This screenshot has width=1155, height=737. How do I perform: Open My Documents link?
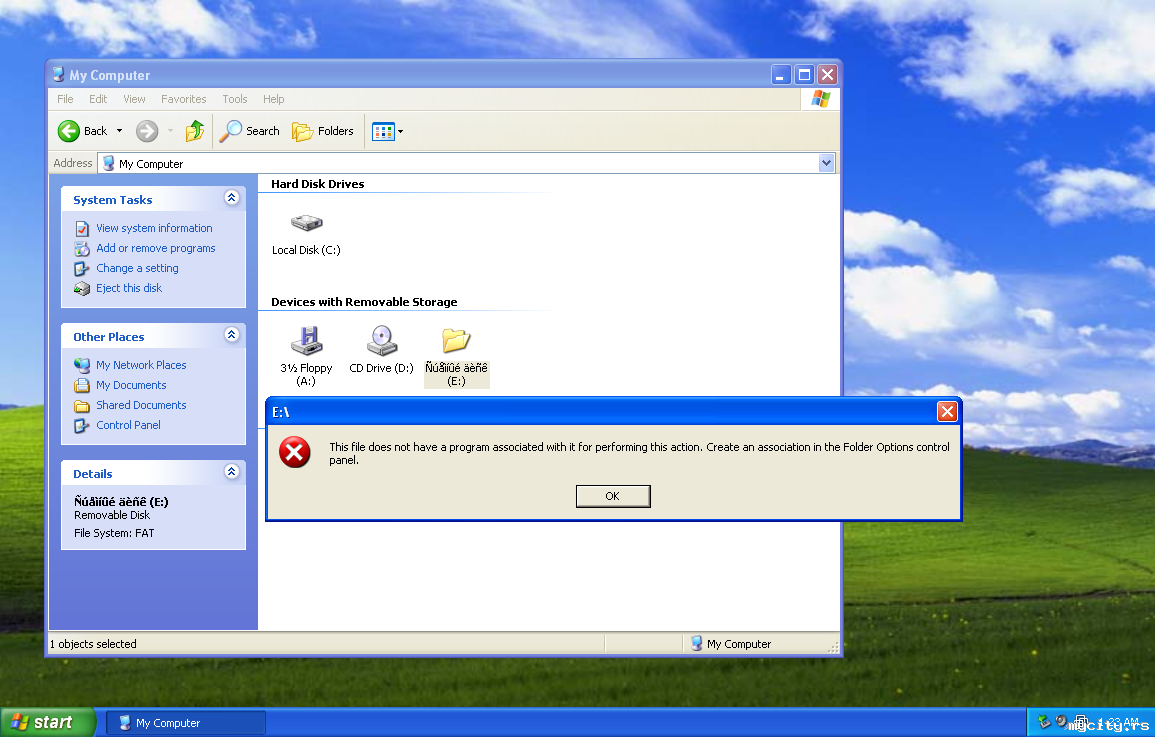[x=131, y=385]
